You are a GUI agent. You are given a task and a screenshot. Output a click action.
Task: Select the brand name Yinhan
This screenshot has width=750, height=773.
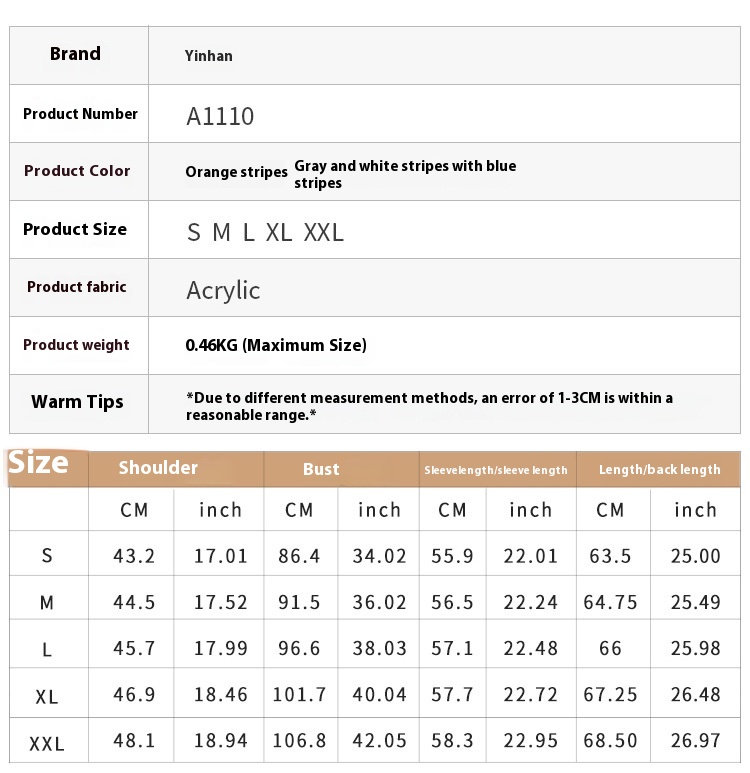point(209,56)
